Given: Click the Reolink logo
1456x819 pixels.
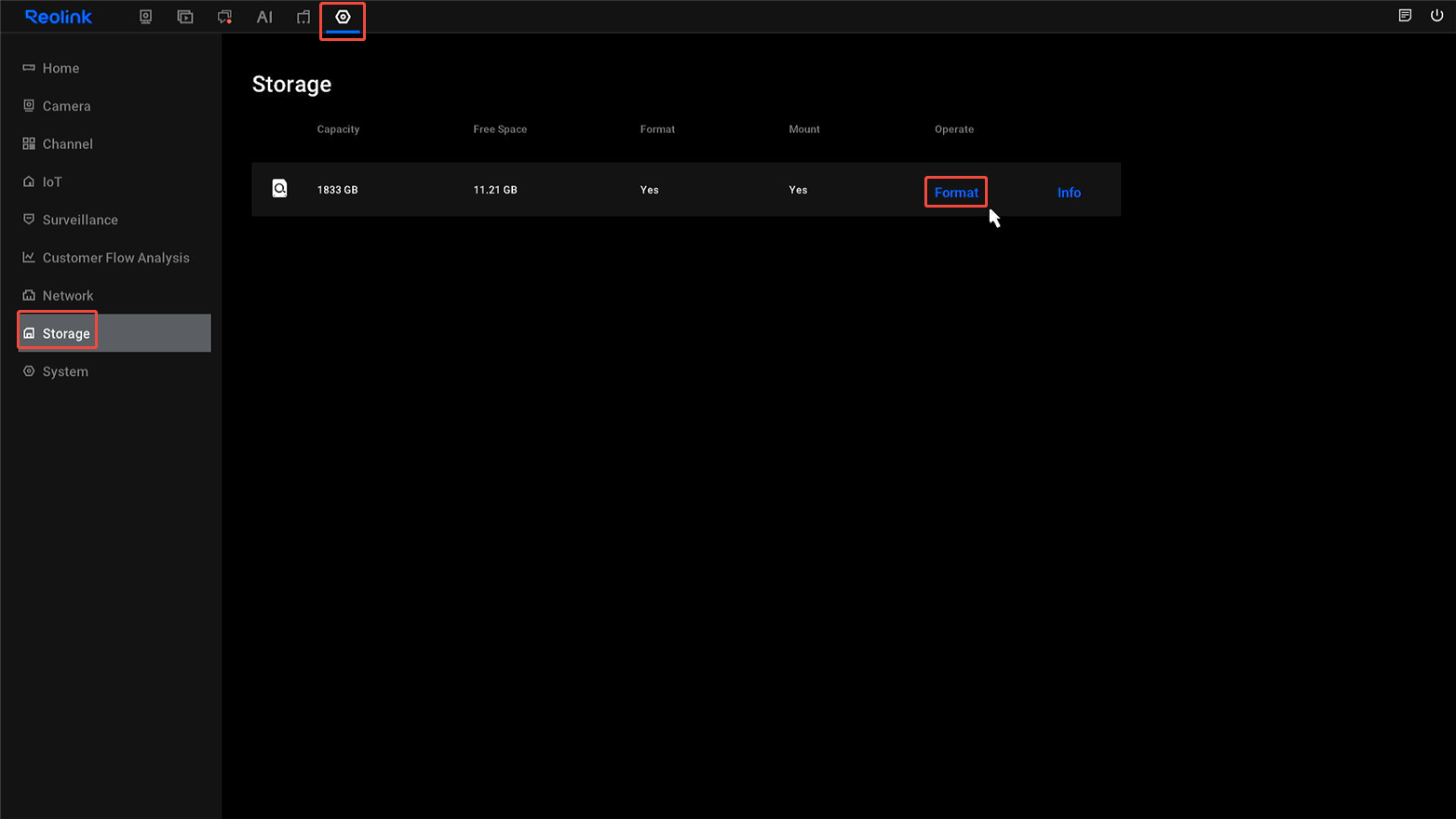Looking at the screenshot, I should click(x=59, y=17).
